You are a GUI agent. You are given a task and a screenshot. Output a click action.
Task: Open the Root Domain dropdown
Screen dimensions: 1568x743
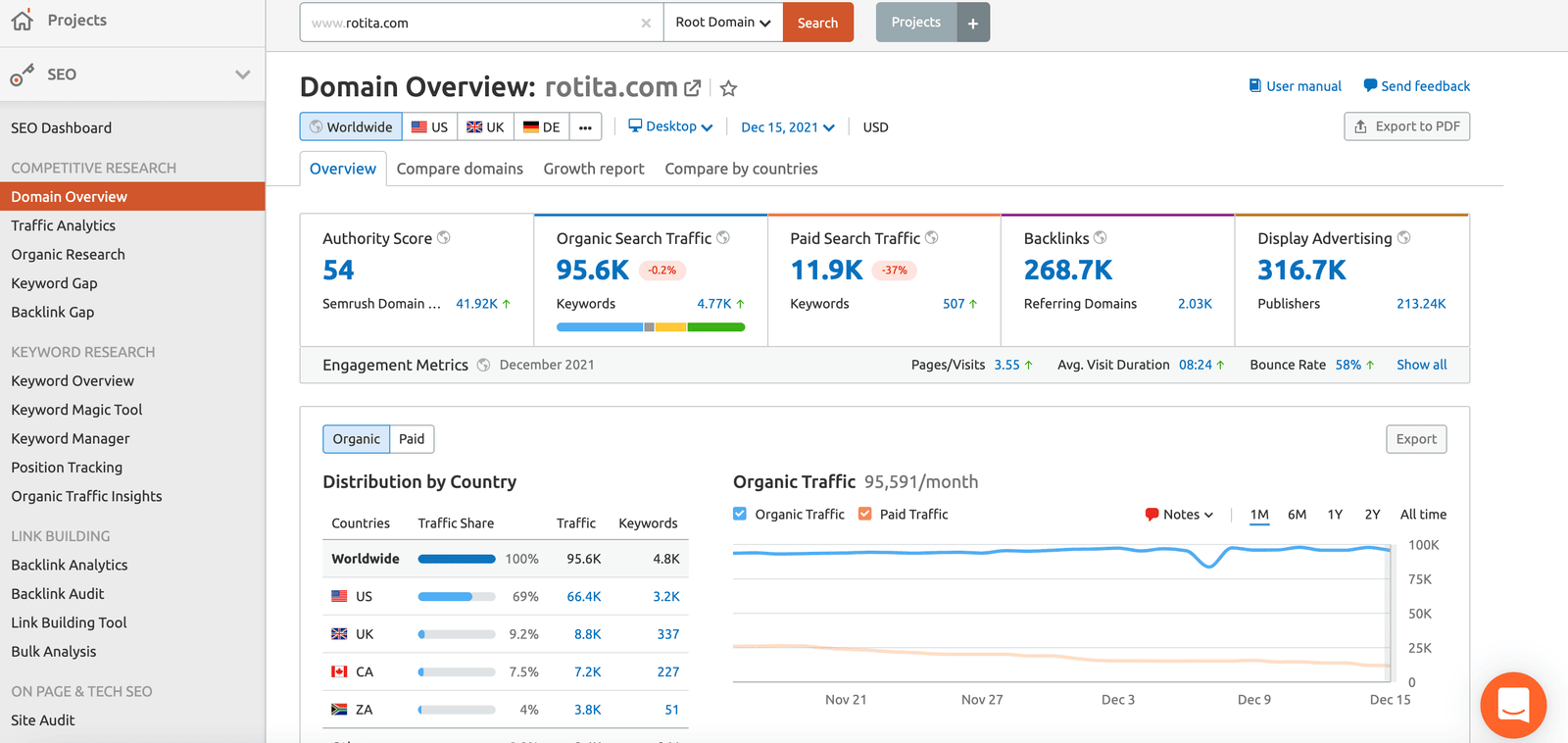(x=723, y=23)
